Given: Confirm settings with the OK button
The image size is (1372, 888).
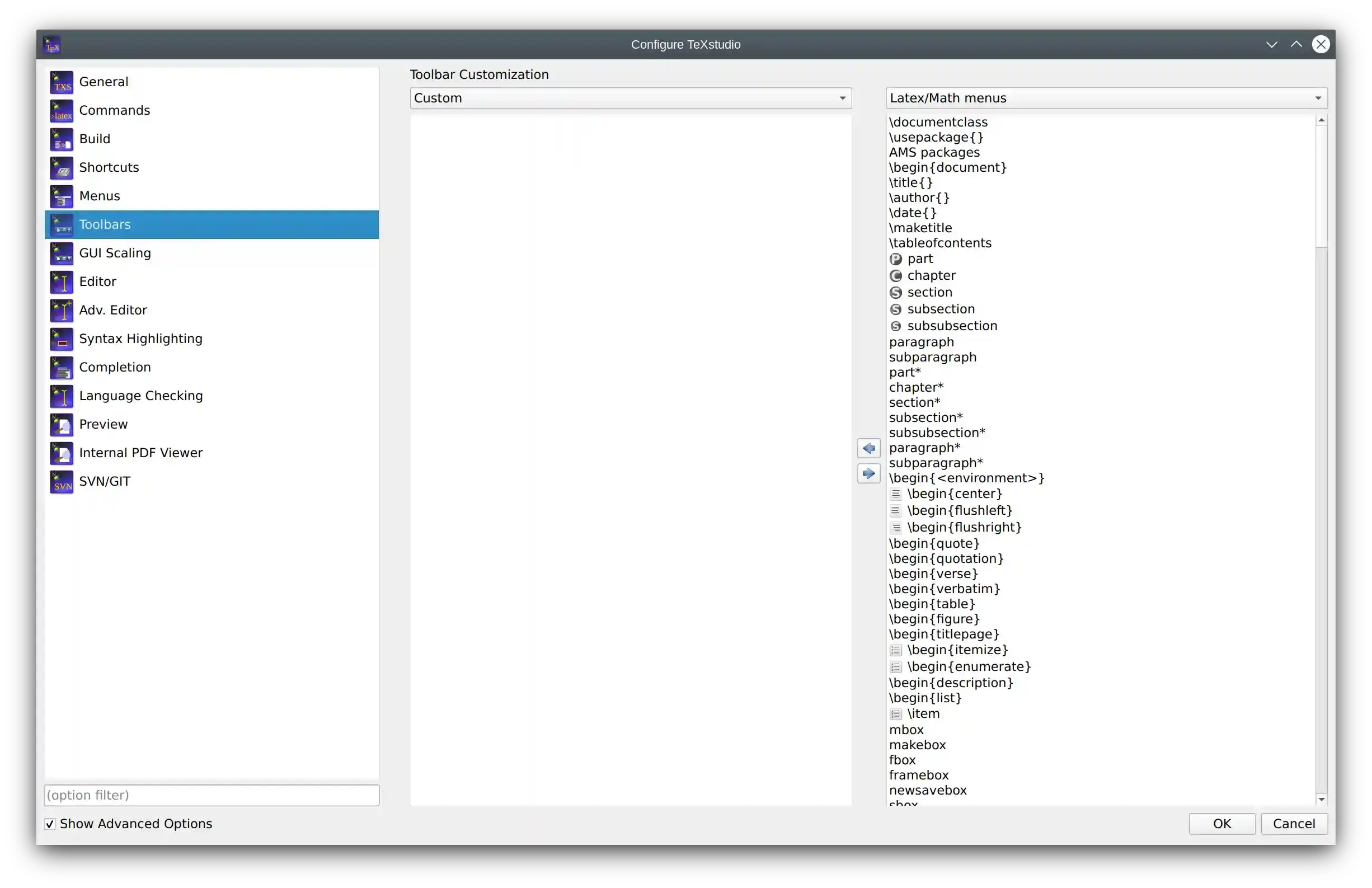Looking at the screenshot, I should coord(1221,824).
